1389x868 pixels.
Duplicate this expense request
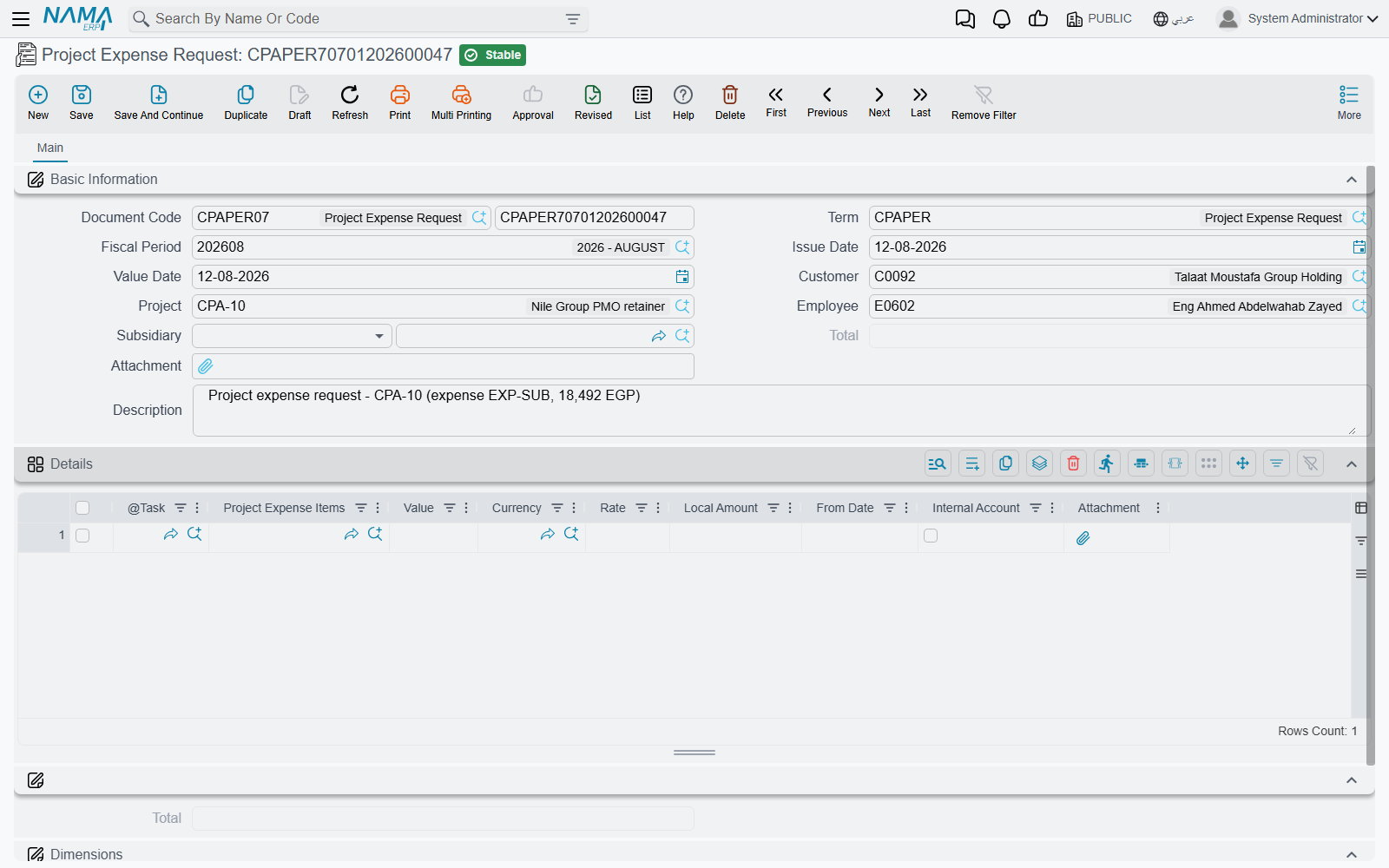point(246,102)
